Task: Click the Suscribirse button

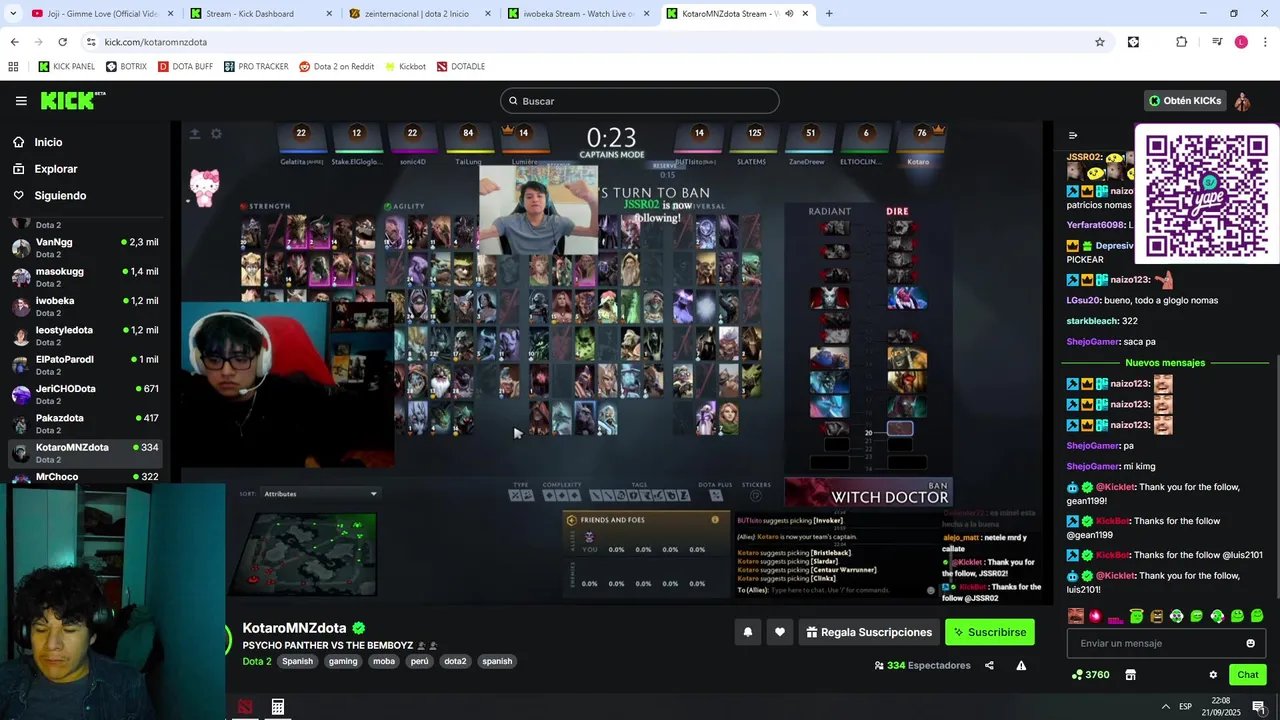Action: coord(989,632)
